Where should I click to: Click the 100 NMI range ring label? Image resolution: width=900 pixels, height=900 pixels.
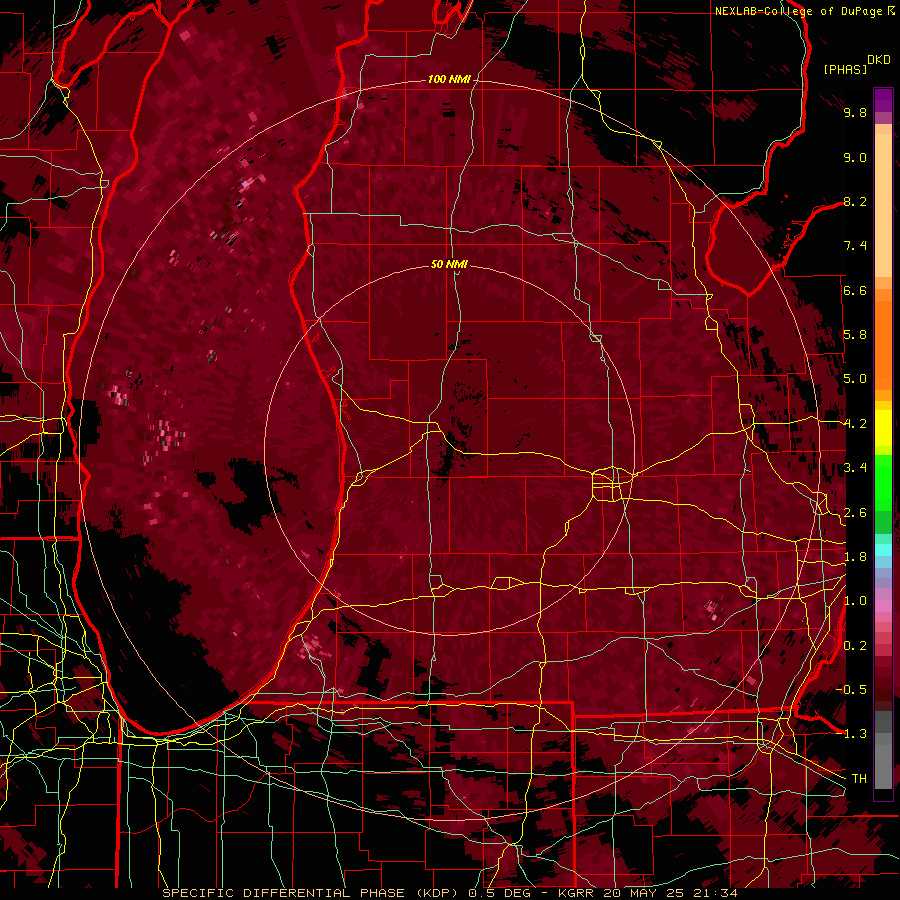tap(449, 79)
